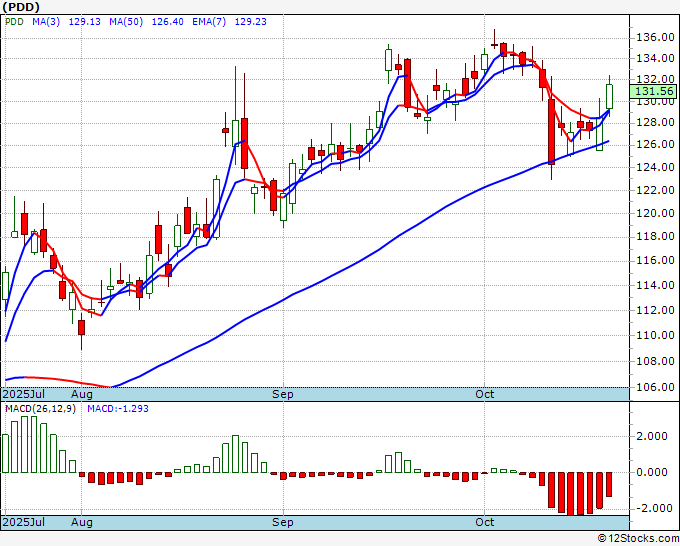Viewport: 680px width, 546px height.
Task: Click the (PDD) chart title
Action: pyautogui.click(x=21, y=7)
